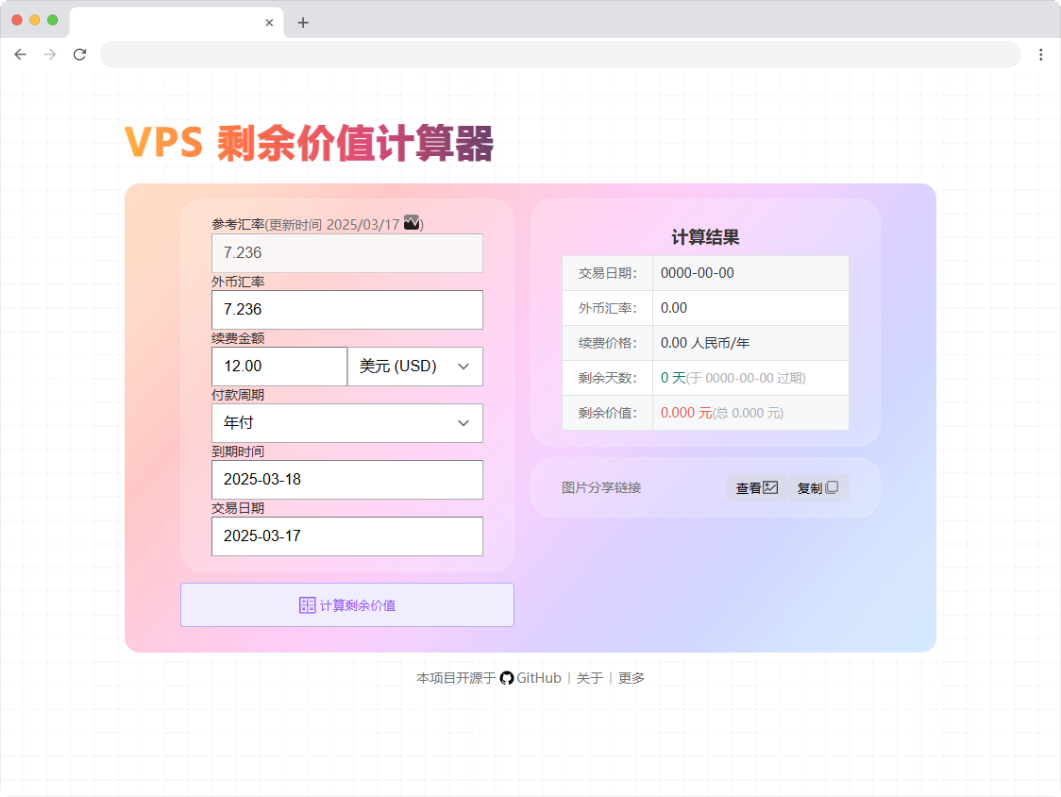Close the current browser tab
Screen dimensions: 1061x797
pyautogui.click(x=269, y=23)
